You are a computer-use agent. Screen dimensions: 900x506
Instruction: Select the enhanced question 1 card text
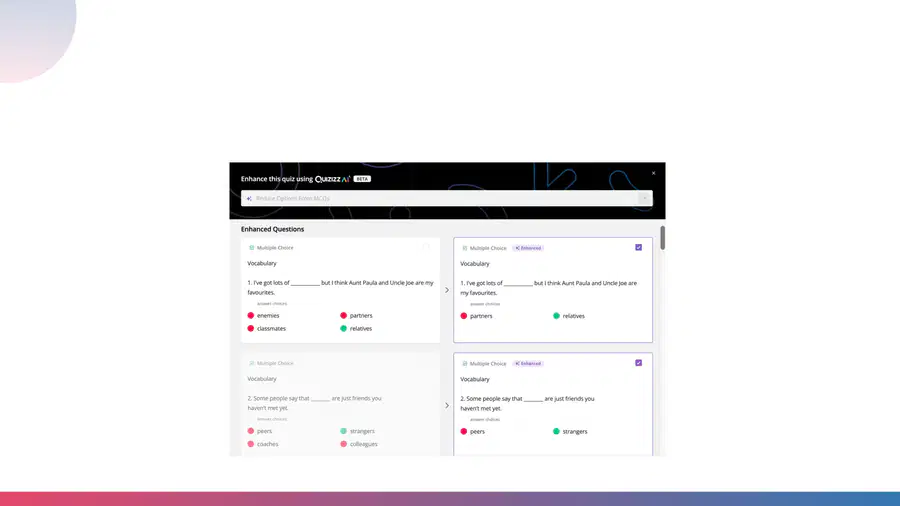[549, 288]
